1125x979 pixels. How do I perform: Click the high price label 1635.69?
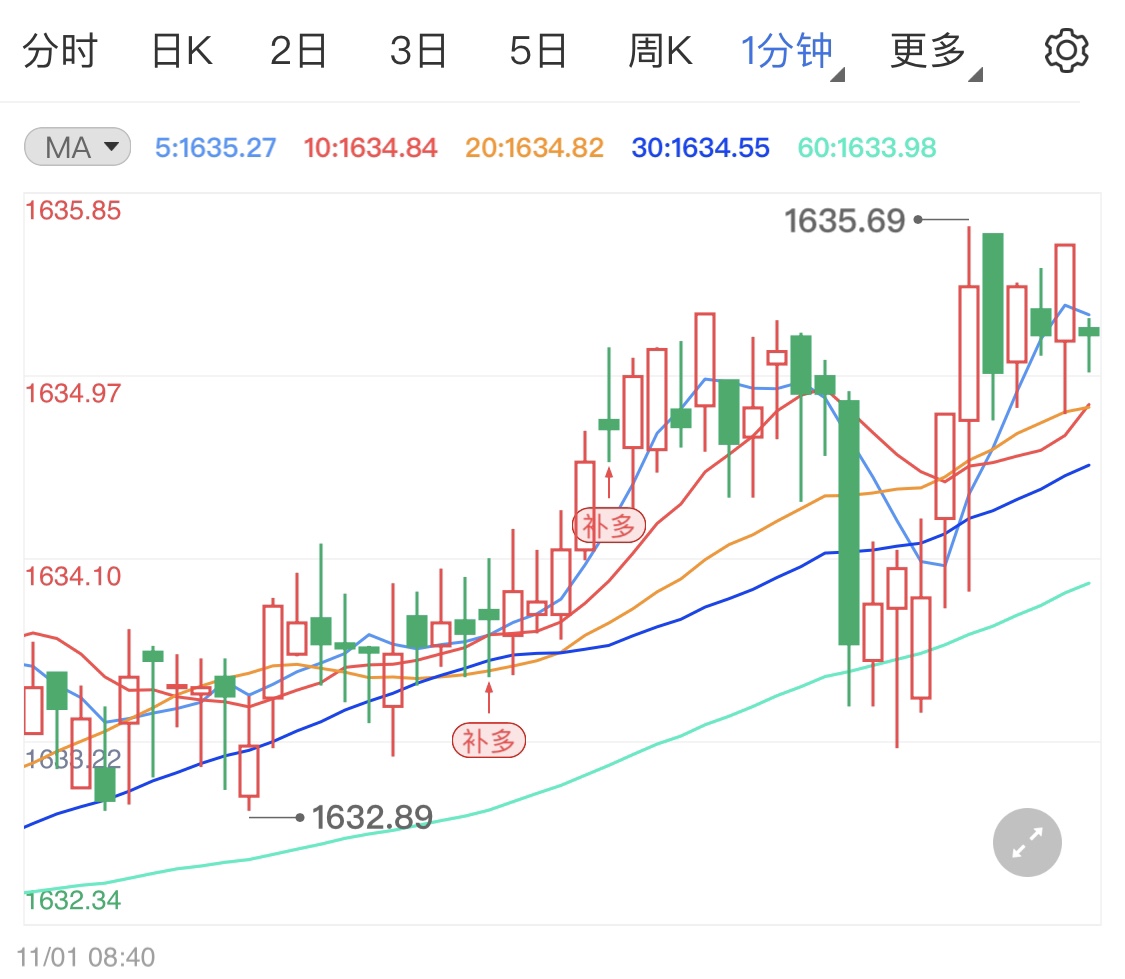click(x=844, y=221)
